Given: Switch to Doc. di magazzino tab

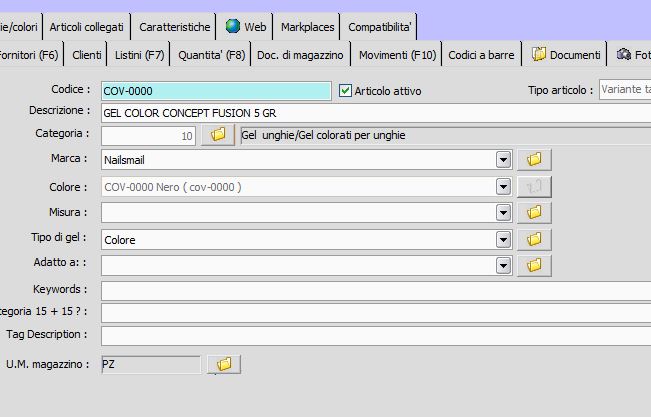Looking at the screenshot, I should 300,55.
